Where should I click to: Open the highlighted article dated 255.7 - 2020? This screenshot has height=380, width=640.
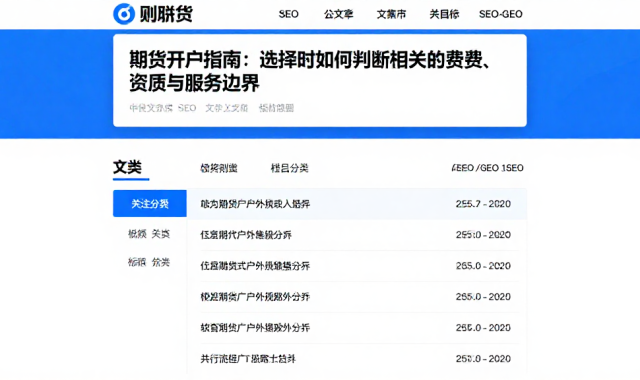coord(357,204)
